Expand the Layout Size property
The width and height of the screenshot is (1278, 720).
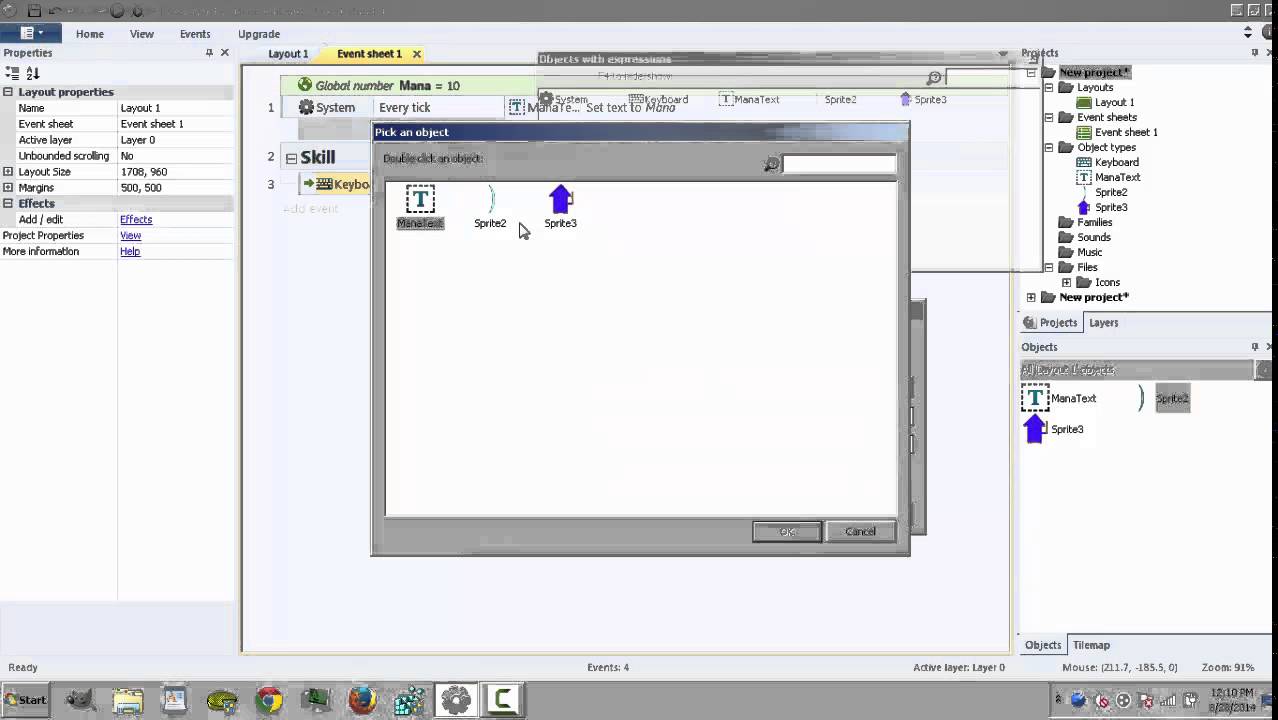(x=8, y=172)
